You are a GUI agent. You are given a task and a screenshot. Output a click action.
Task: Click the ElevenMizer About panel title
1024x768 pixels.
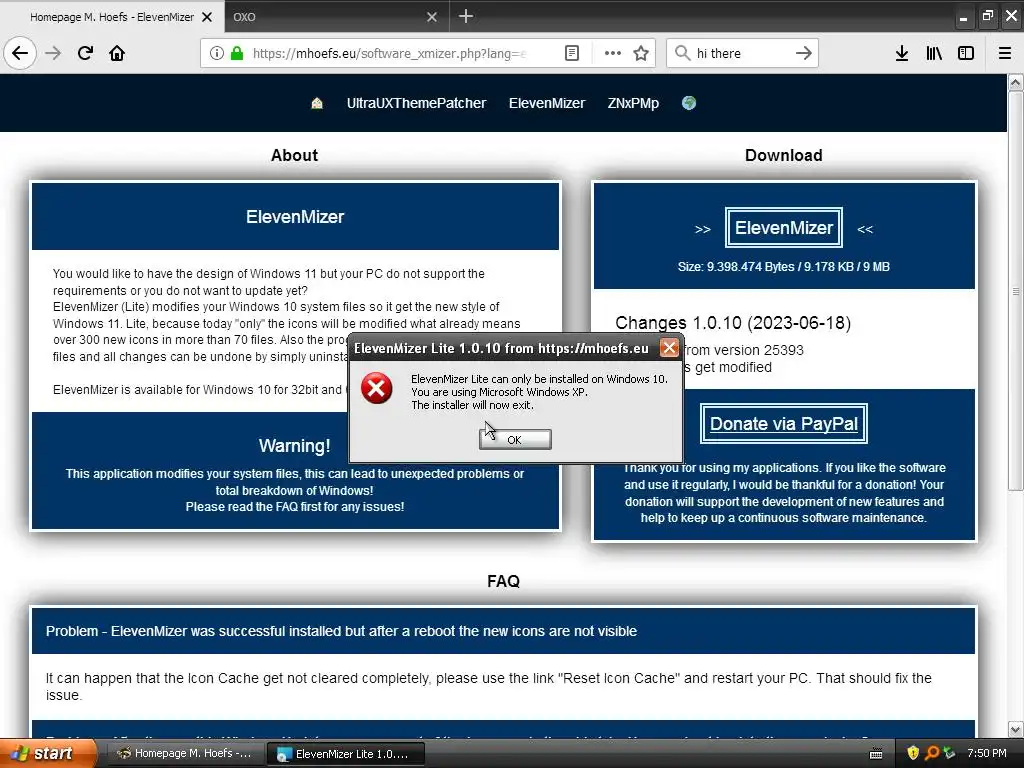click(x=295, y=217)
